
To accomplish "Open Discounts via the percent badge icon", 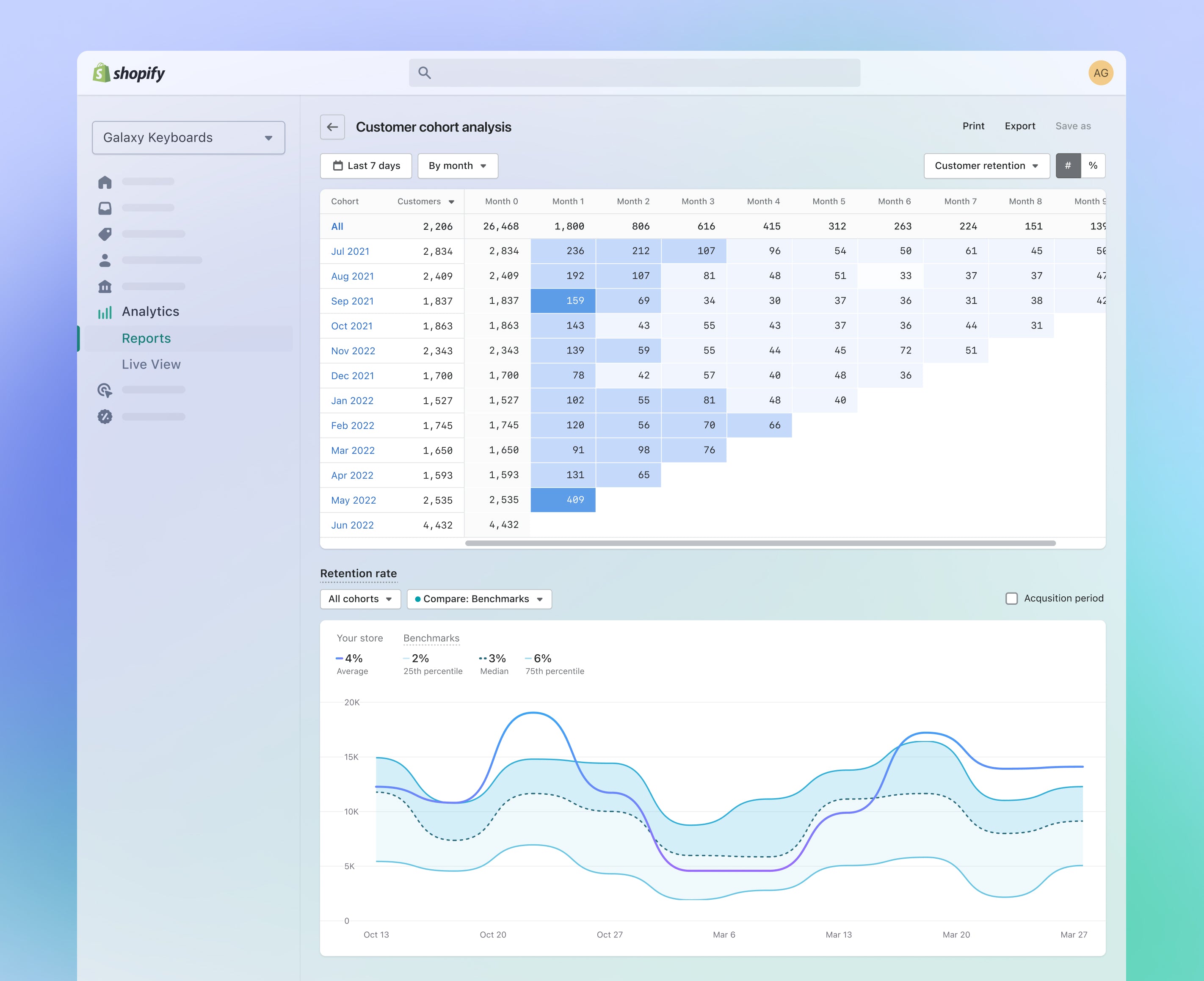I will coord(105,416).
